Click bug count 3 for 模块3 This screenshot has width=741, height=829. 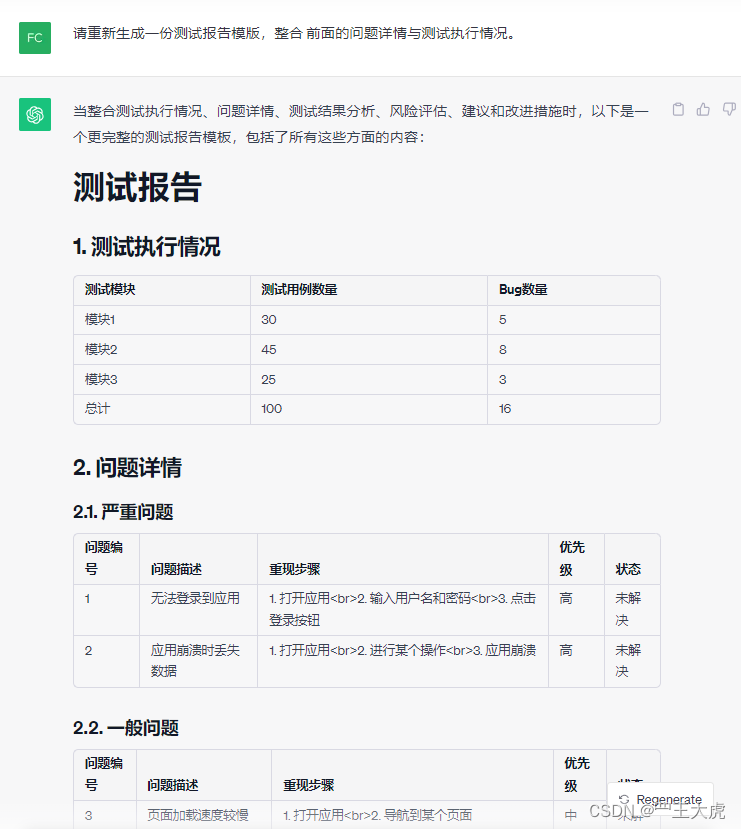pyautogui.click(x=503, y=380)
